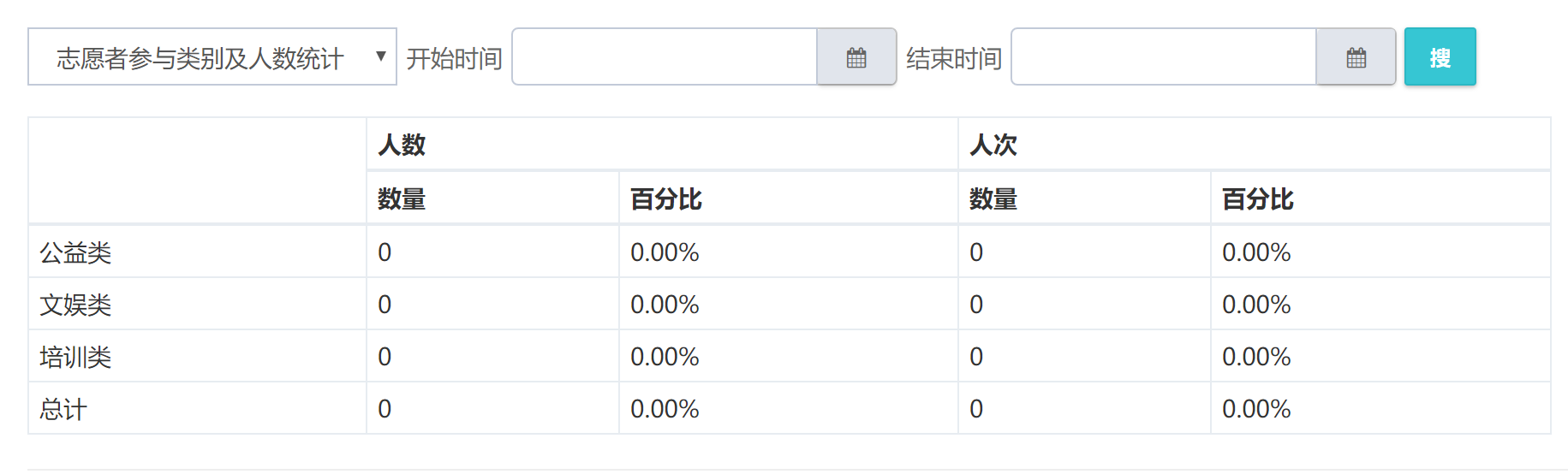Click the 培训类 row label

click(75, 357)
